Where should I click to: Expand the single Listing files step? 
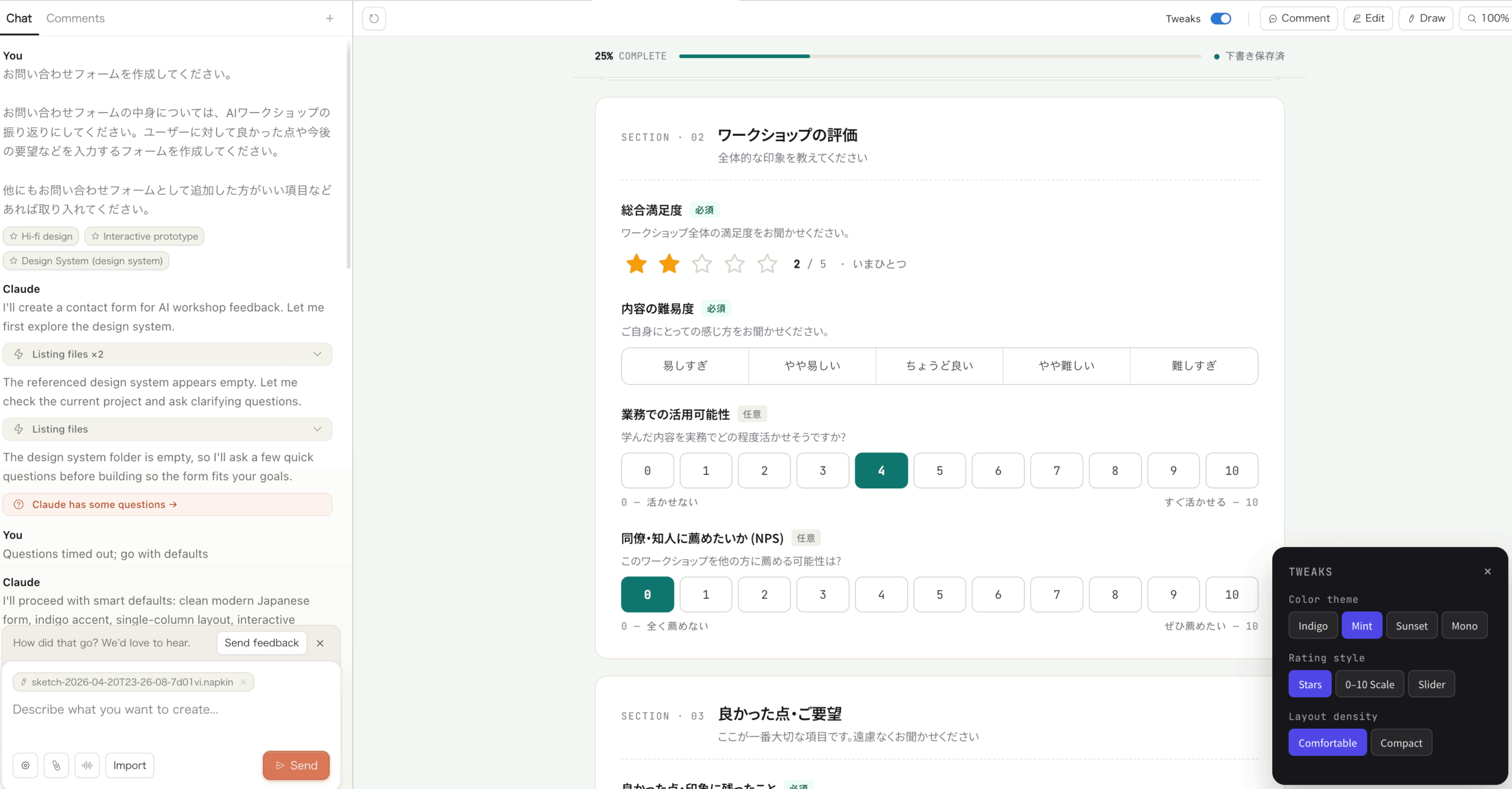[x=167, y=429]
